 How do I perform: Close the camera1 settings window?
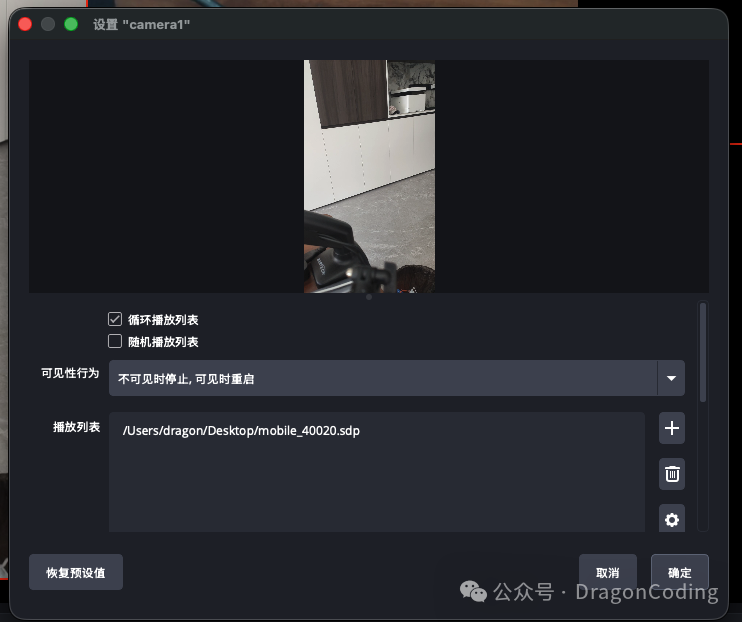tap(25, 24)
